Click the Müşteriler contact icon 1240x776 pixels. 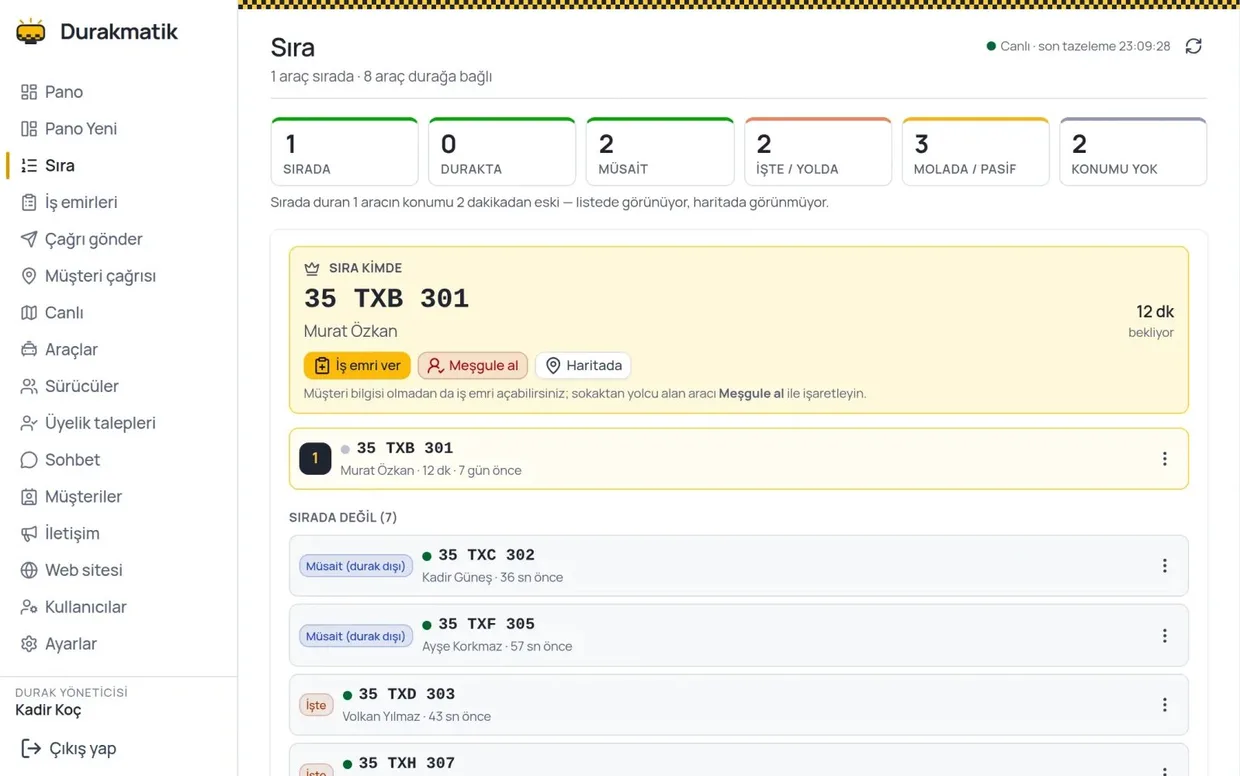tap(29, 497)
